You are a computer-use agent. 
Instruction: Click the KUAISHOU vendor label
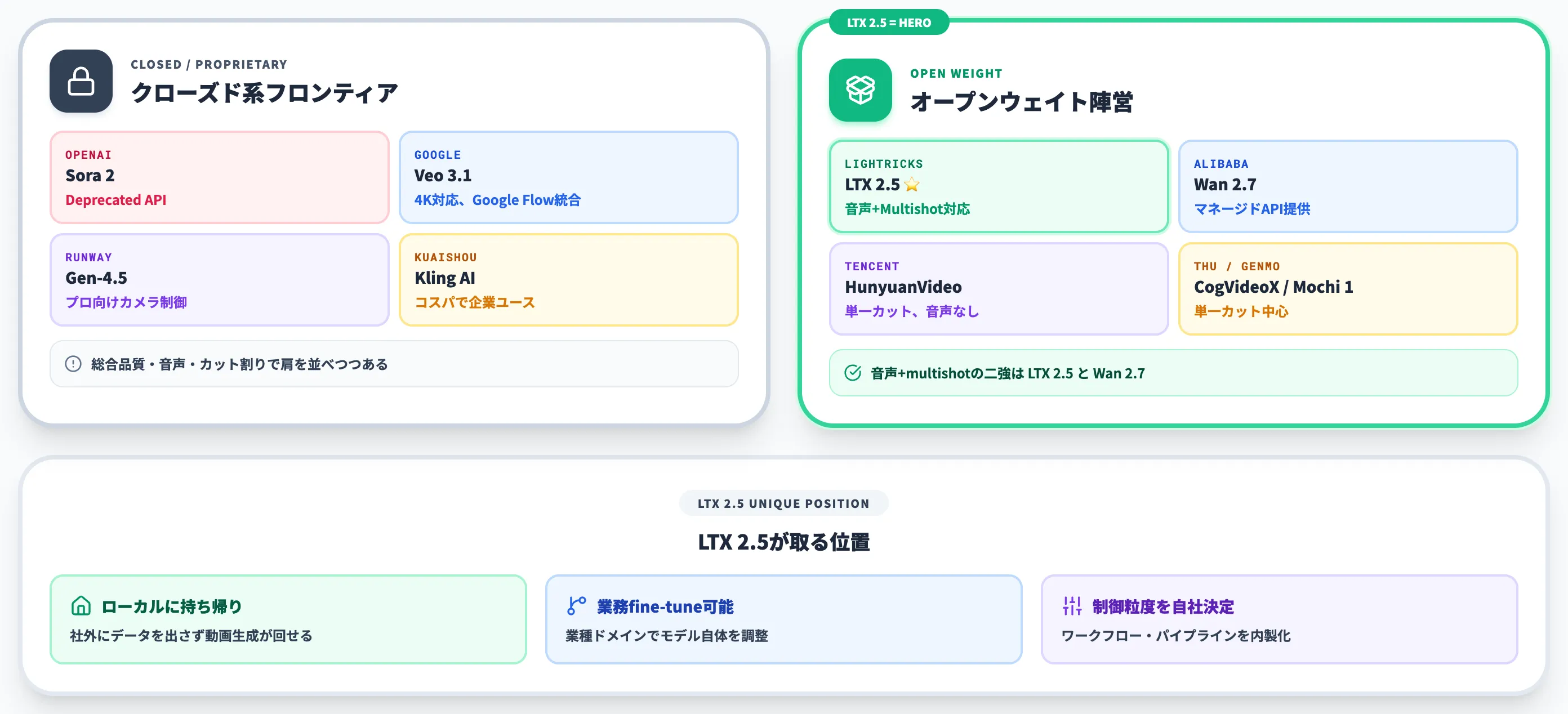point(446,257)
